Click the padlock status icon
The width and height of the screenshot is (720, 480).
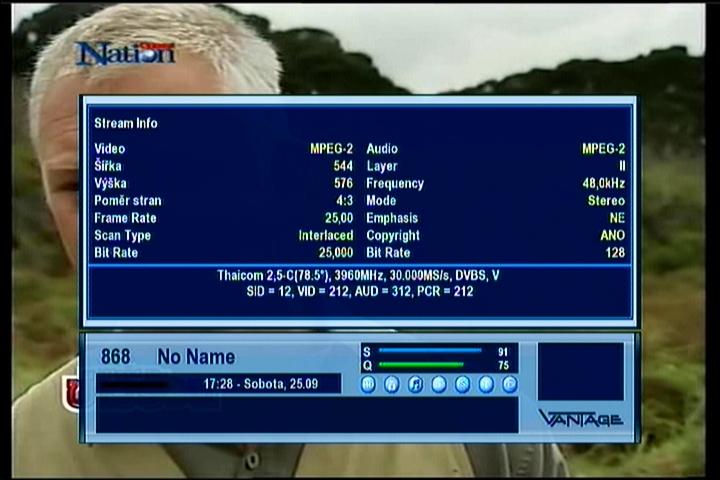click(392, 384)
